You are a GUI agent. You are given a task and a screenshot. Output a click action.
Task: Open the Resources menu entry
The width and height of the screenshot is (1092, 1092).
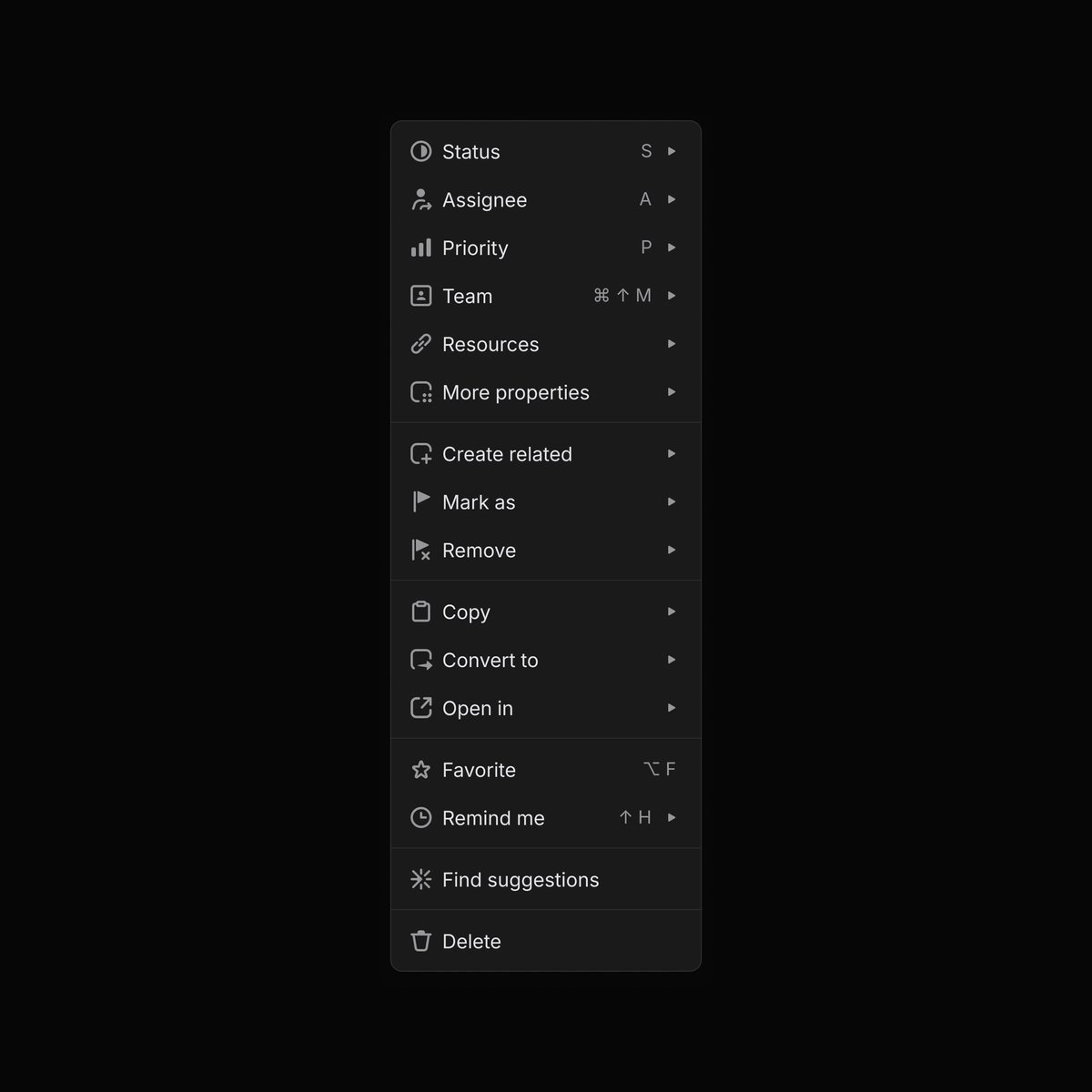546,344
